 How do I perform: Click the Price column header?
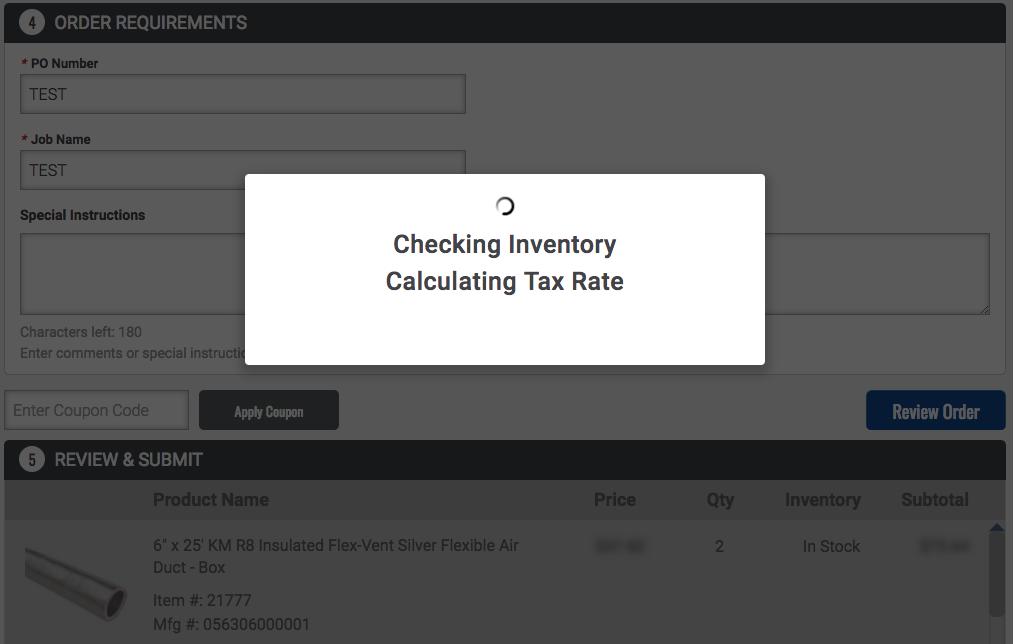(x=615, y=500)
